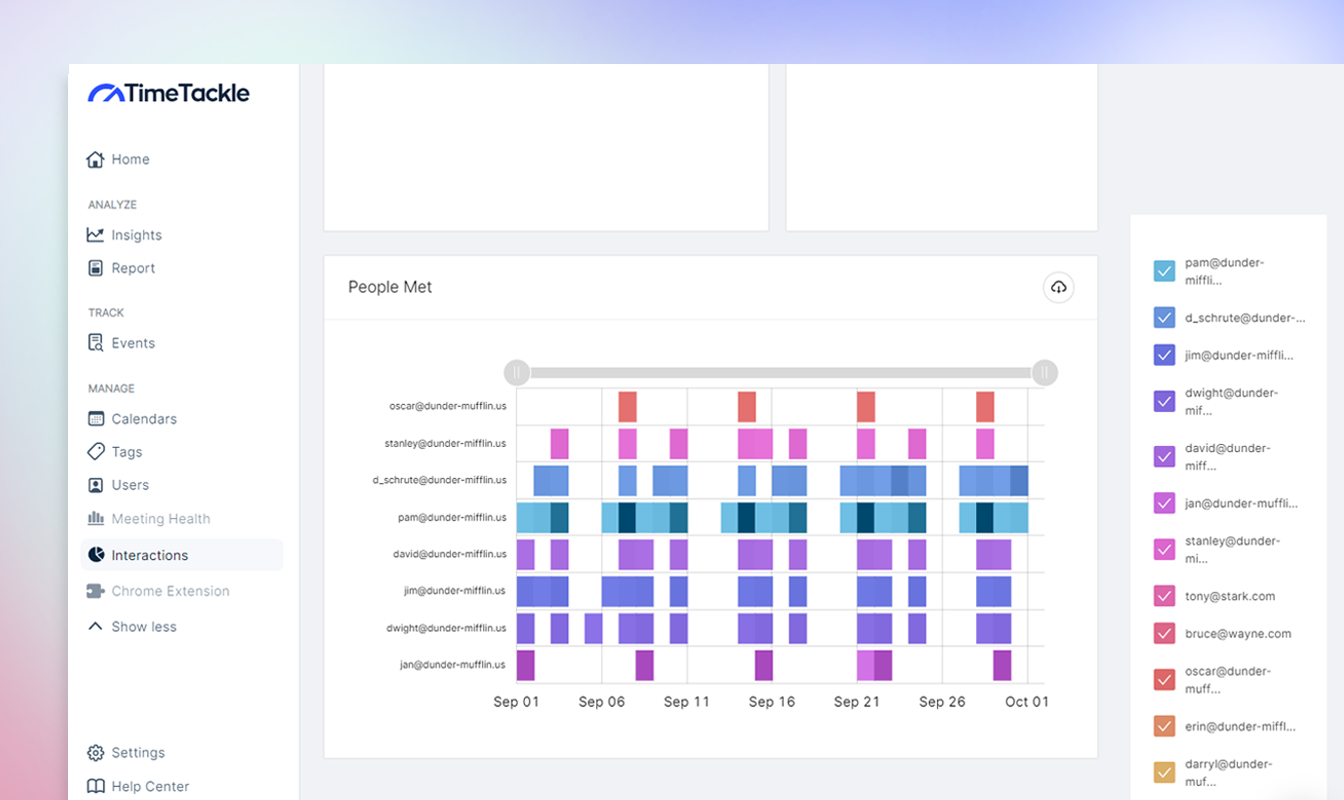Download People Met chart via cloud icon
This screenshot has width=1344, height=800.
[x=1058, y=288]
